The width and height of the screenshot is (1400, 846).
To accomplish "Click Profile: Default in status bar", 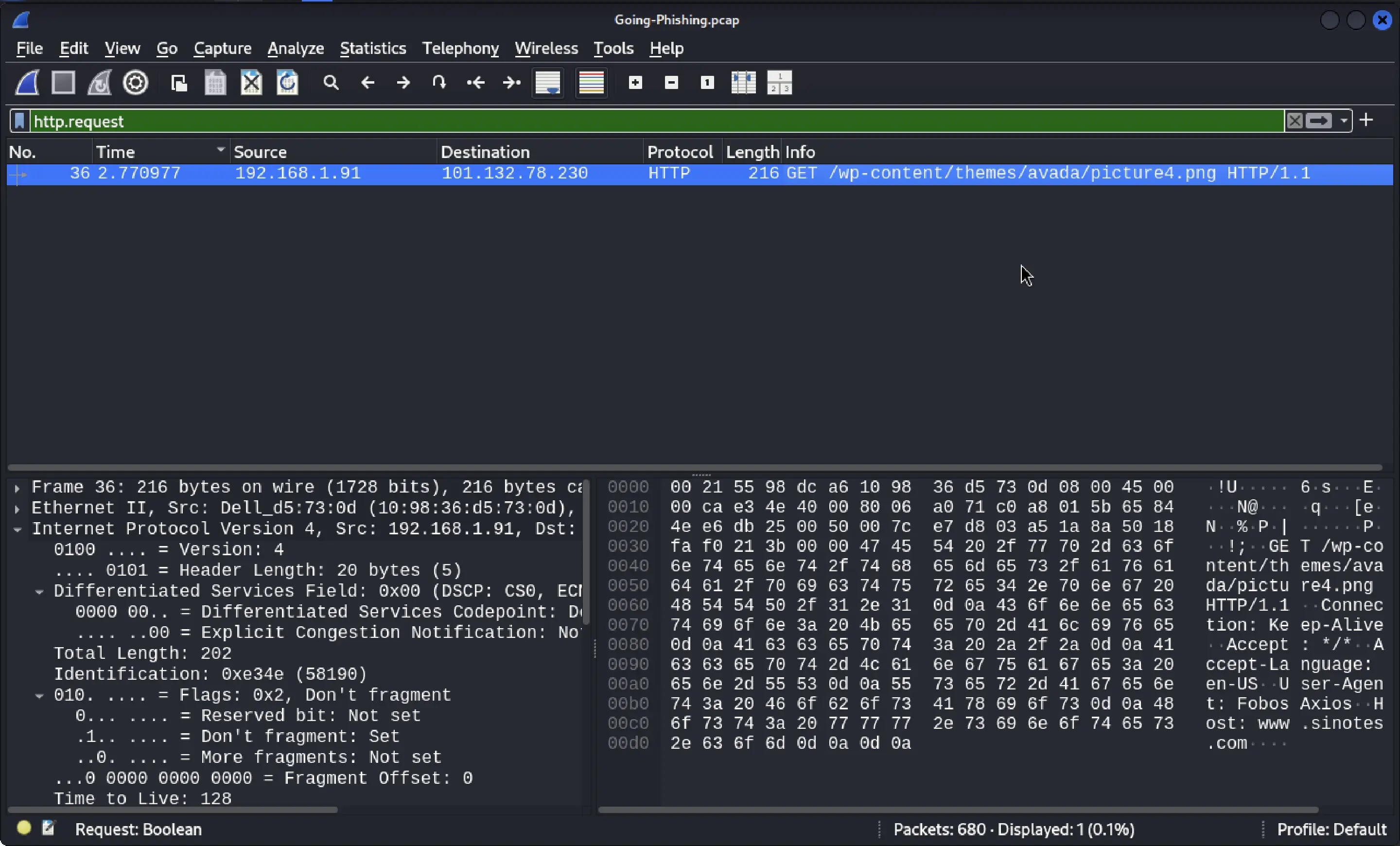I will (x=1331, y=829).
